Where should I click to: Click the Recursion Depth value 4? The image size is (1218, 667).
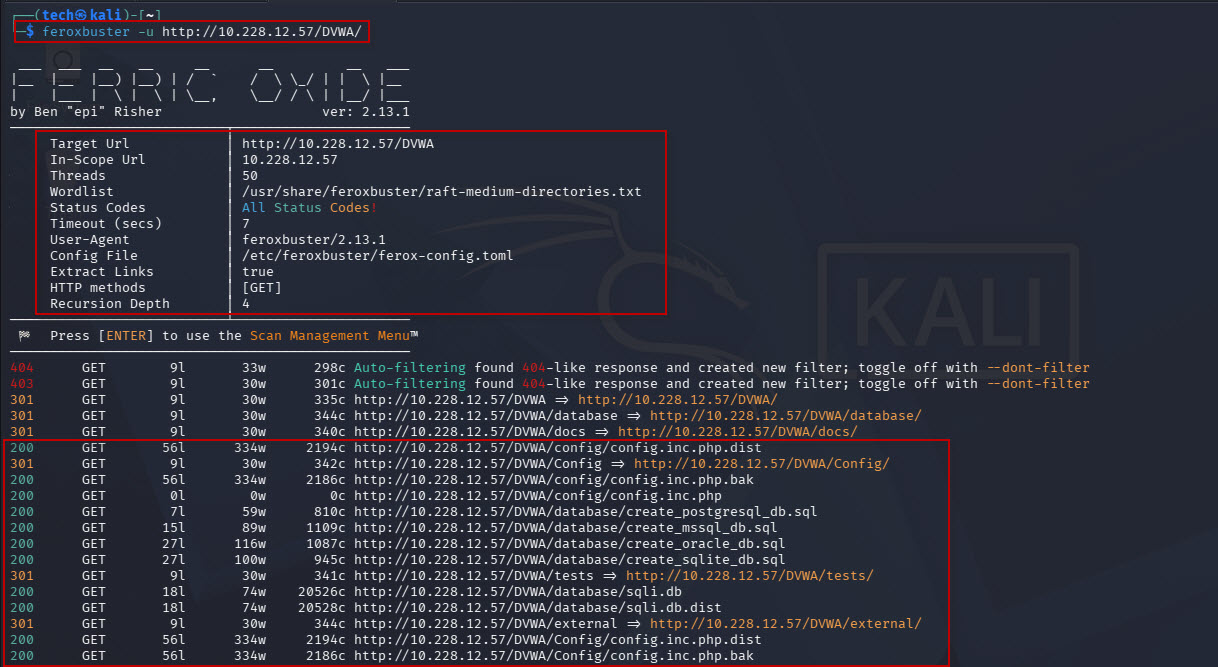tap(246, 304)
